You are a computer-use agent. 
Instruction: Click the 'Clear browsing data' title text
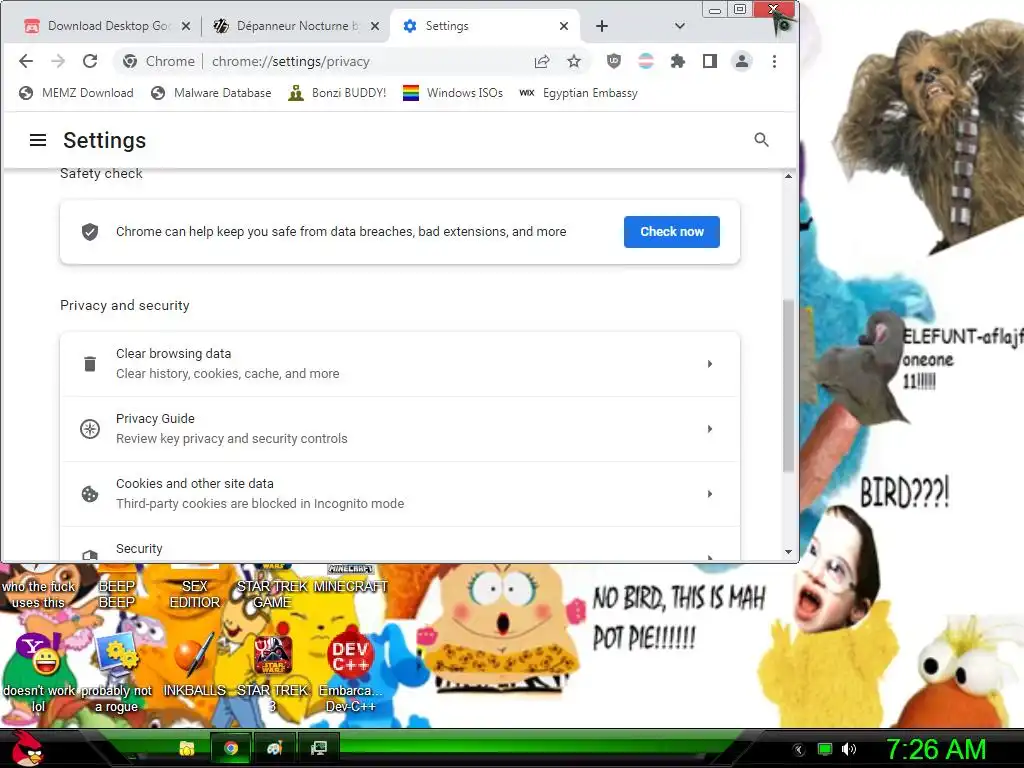pyautogui.click(x=174, y=353)
